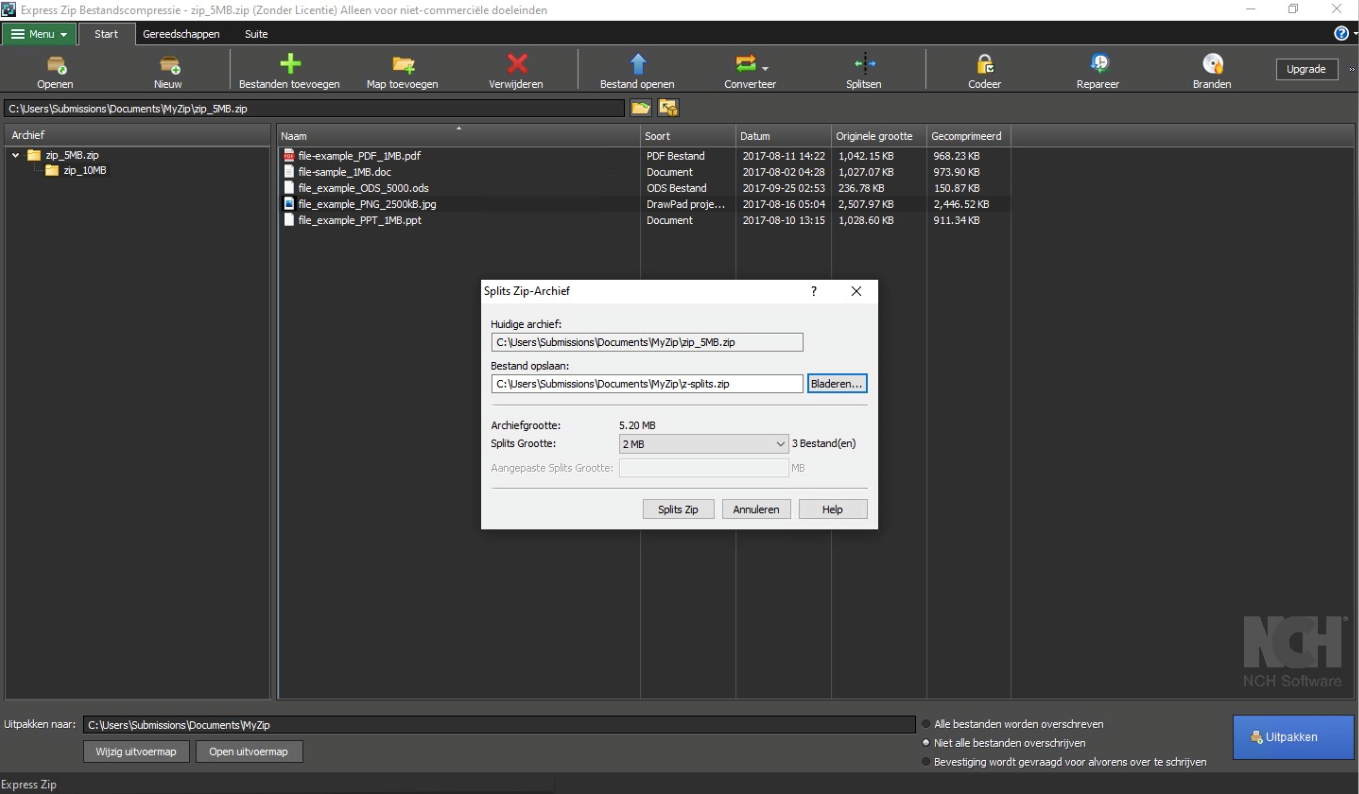Select 'Niet alle bestanden overschrijven' option
Screen dimensions: 1359x794
[925, 743]
